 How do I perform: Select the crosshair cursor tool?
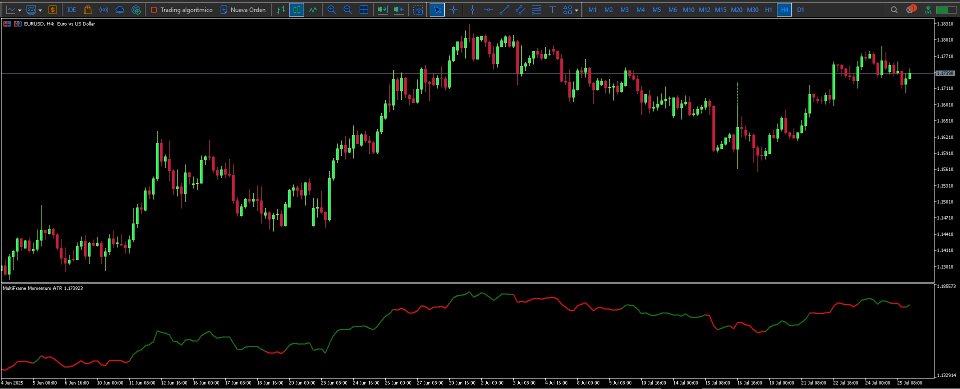pyautogui.click(x=453, y=10)
